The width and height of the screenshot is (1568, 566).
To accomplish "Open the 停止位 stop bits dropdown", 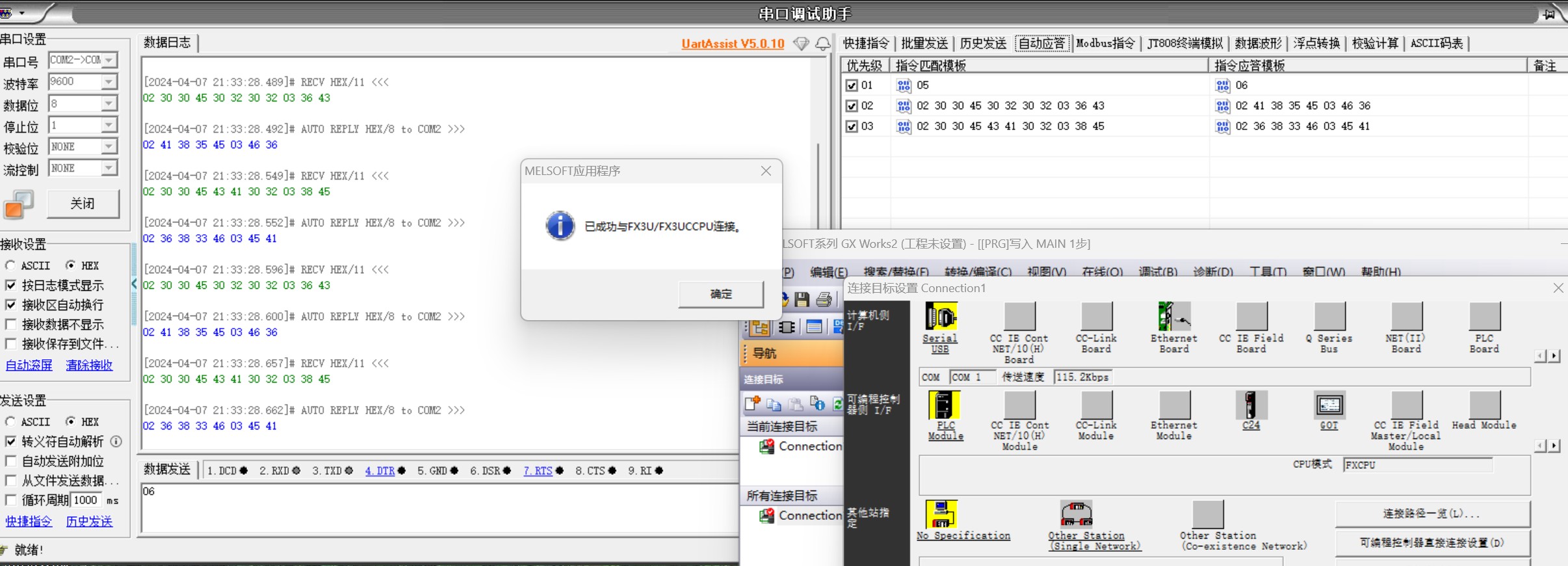I will pyautogui.click(x=109, y=125).
